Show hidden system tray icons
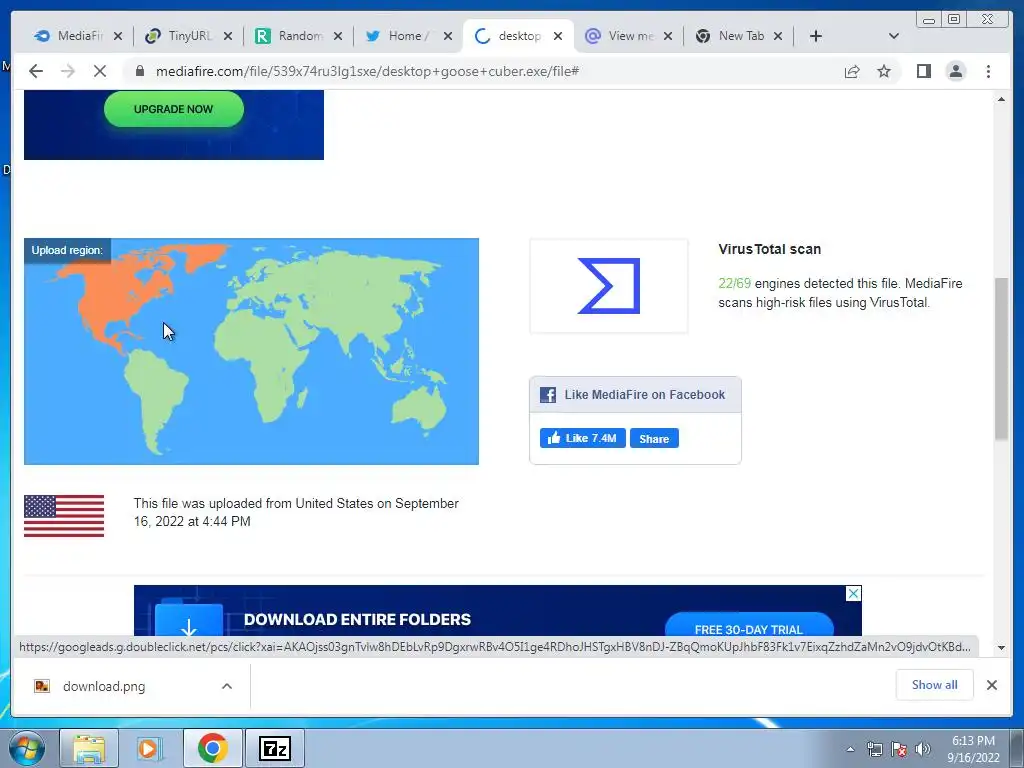 pos(850,749)
